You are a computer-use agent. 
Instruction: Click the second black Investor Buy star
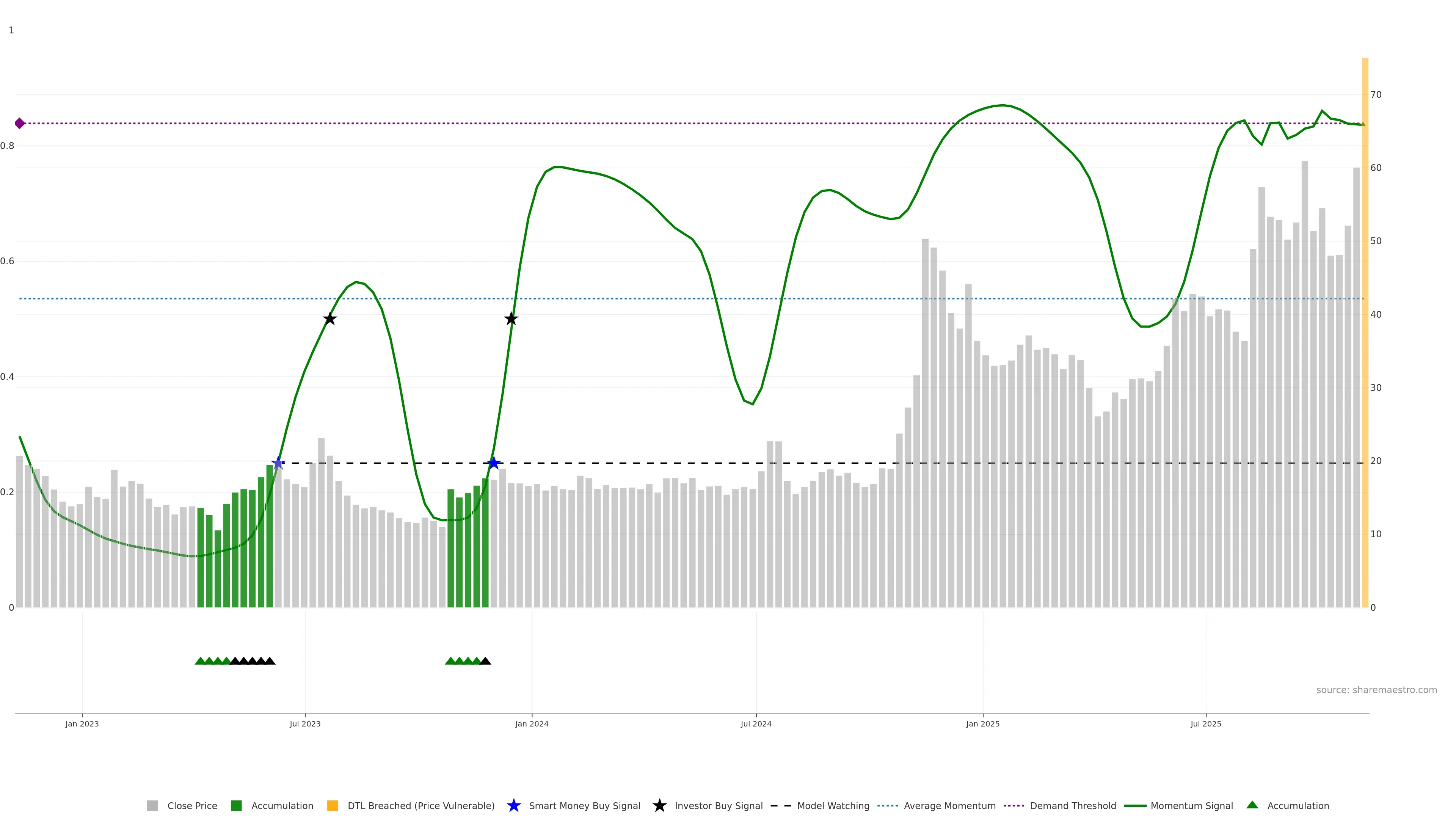click(511, 319)
